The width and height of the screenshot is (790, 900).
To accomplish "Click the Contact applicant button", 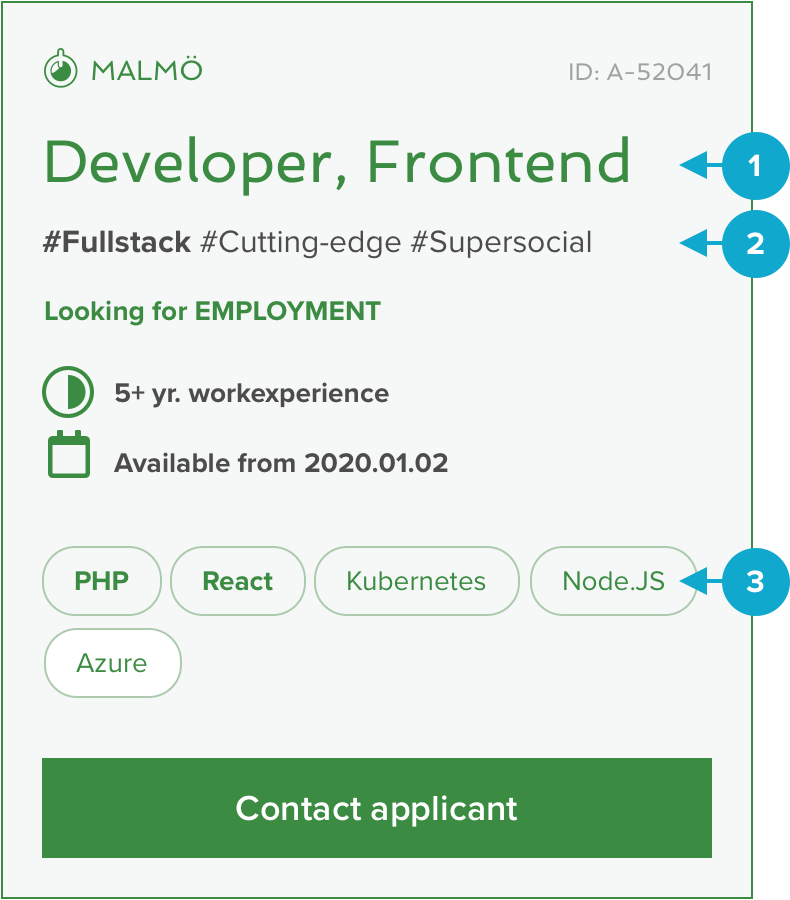I will click(x=377, y=808).
